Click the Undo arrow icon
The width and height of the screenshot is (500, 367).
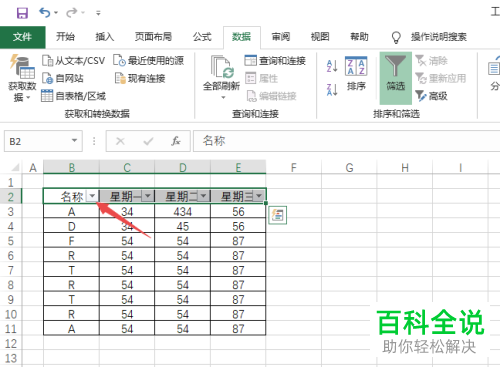coord(45,13)
